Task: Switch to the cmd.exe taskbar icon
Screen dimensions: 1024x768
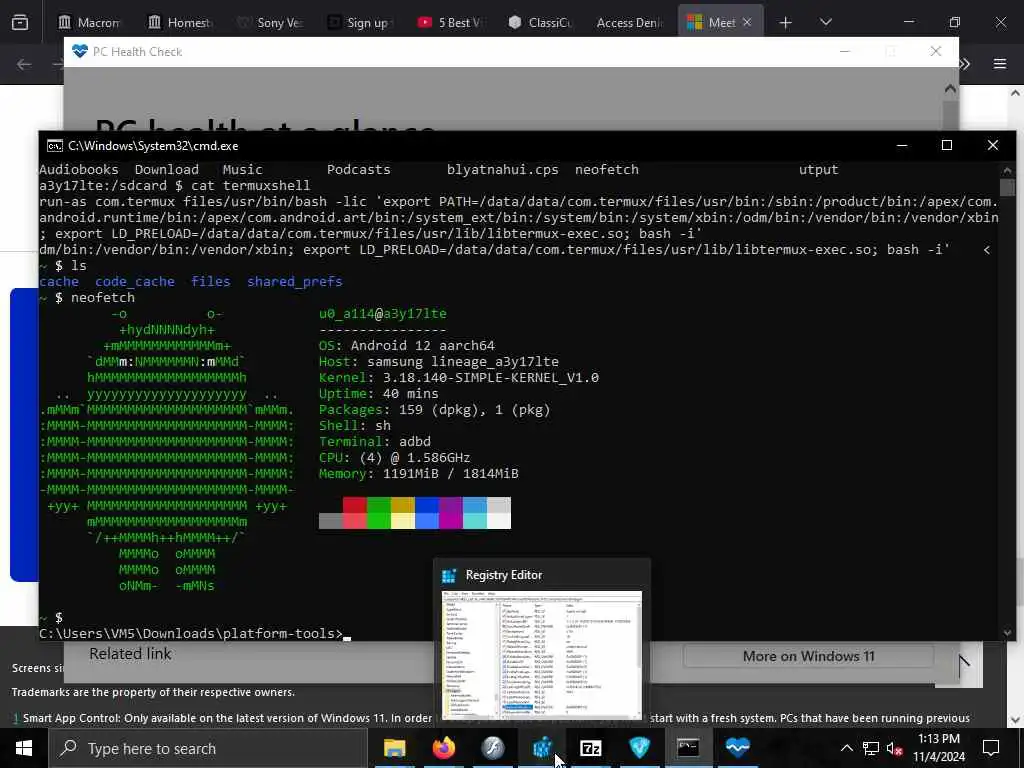Action: click(688, 748)
